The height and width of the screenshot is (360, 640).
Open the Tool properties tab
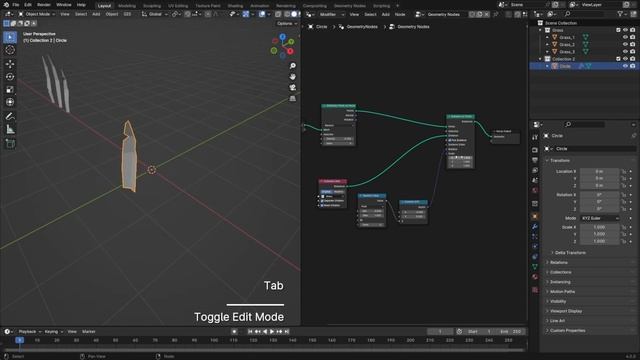535,138
